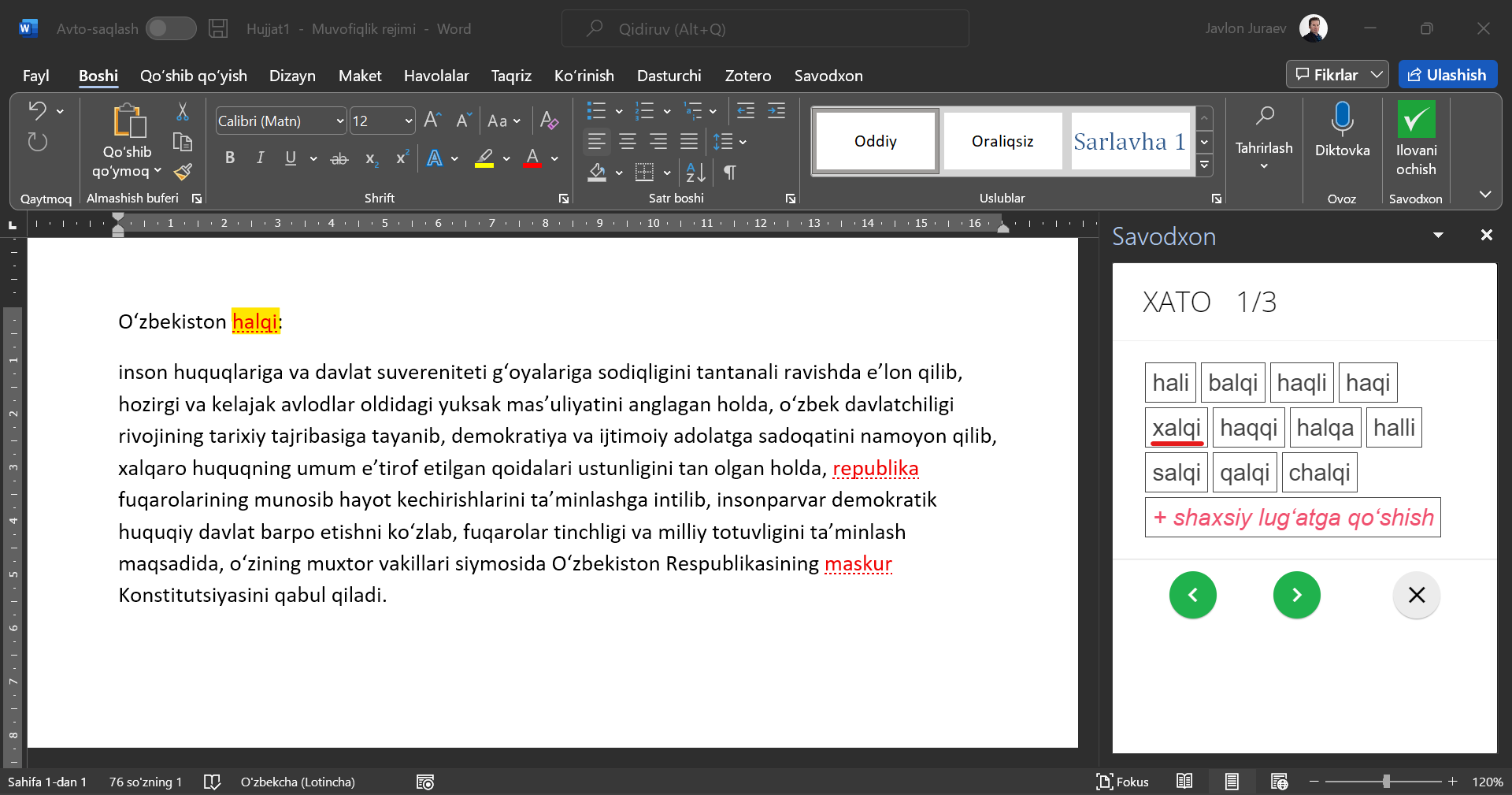1512x795 pixels.
Task: Click the Sort A-Z icon
Action: click(695, 173)
